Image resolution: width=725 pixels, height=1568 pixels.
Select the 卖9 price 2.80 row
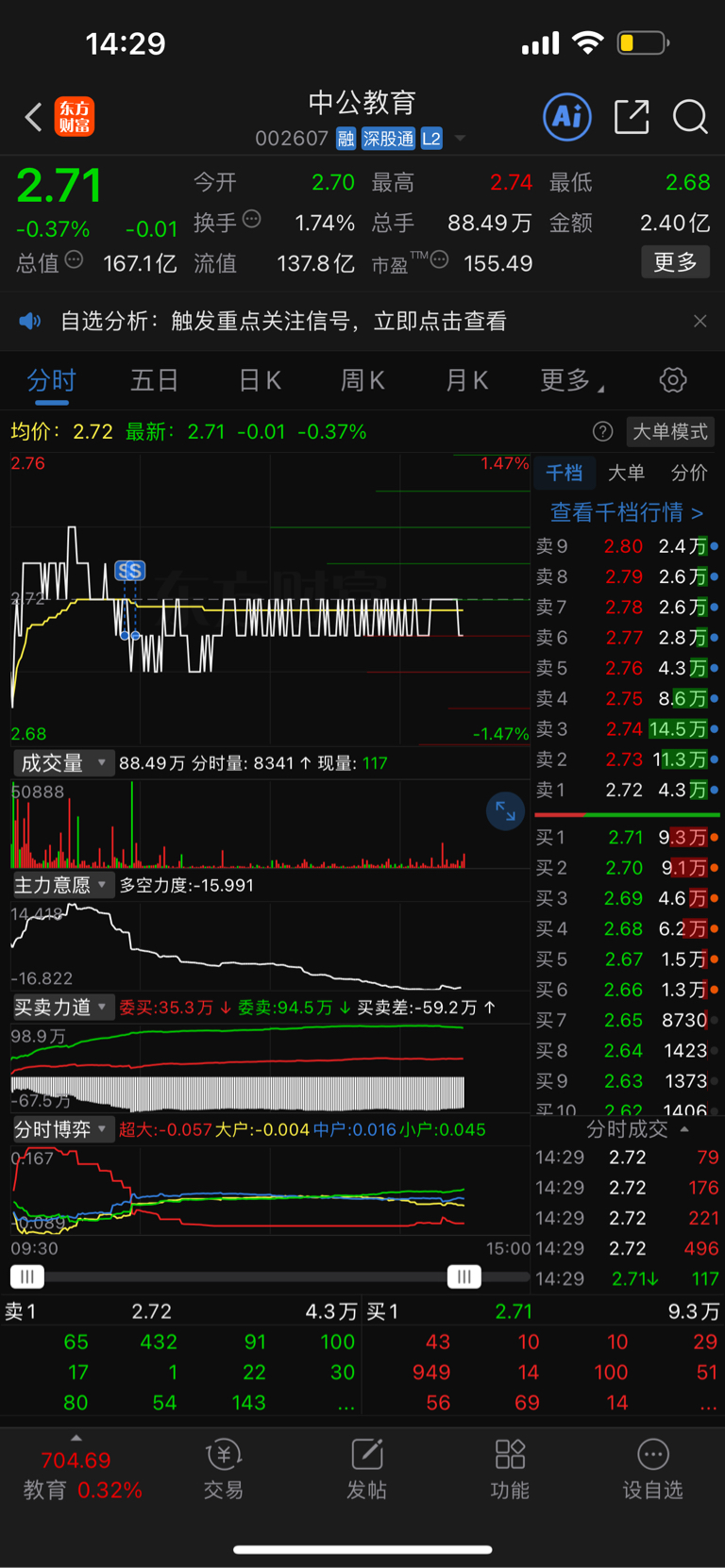coord(627,546)
